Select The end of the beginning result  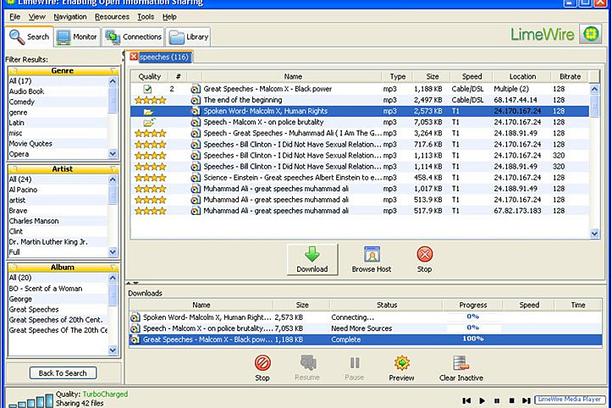coord(359,100)
